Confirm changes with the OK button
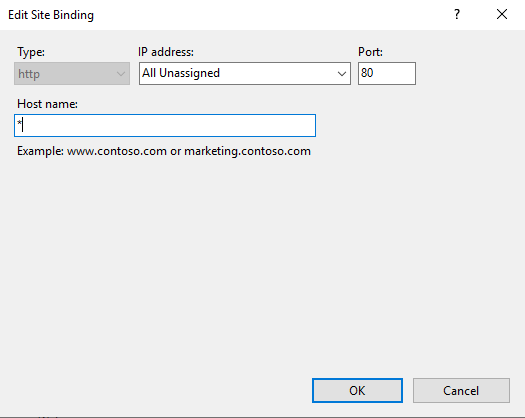Viewport: 525px width, 418px height. coord(357,391)
